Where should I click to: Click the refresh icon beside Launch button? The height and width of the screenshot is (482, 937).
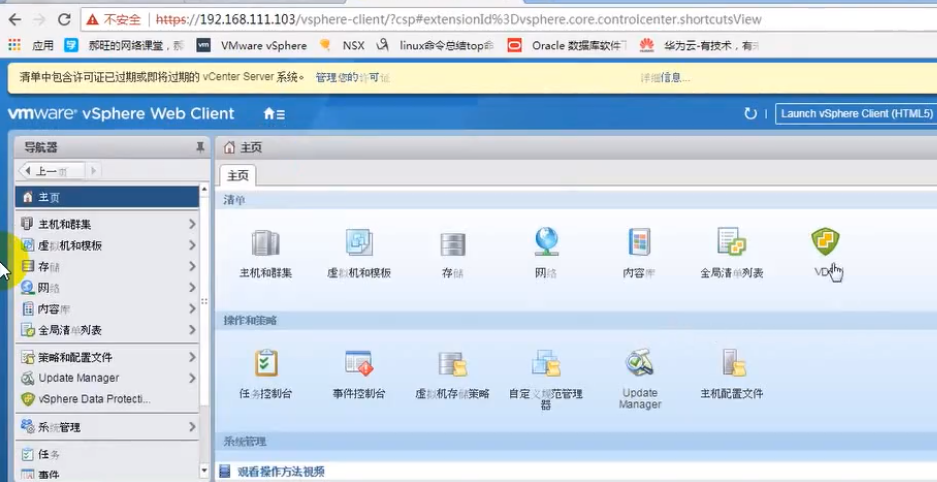(x=750, y=113)
